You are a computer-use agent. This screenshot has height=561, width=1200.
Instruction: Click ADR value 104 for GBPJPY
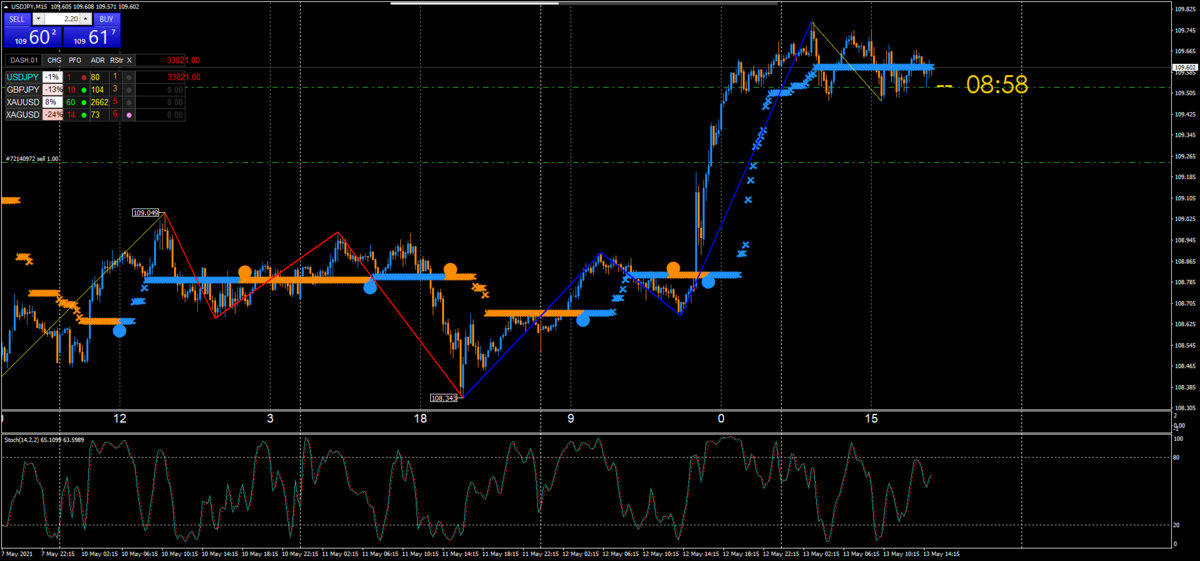tap(97, 90)
